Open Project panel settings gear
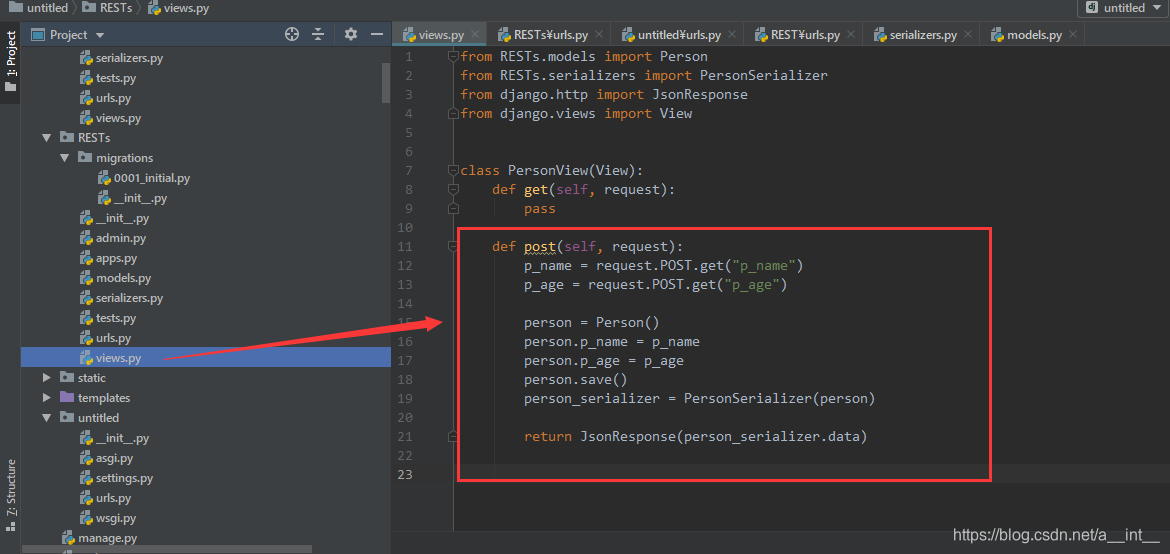Screen dimensions: 1170x554 [351, 34]
